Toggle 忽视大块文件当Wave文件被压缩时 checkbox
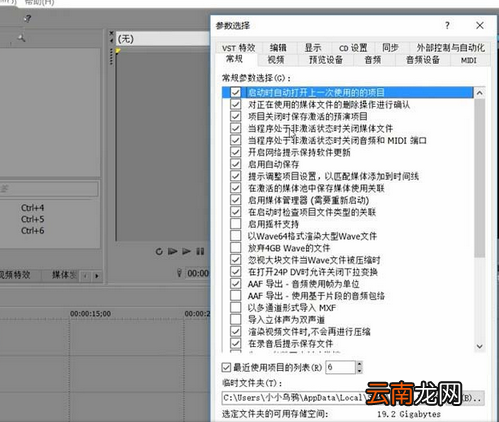 click(x=235, y=260)
